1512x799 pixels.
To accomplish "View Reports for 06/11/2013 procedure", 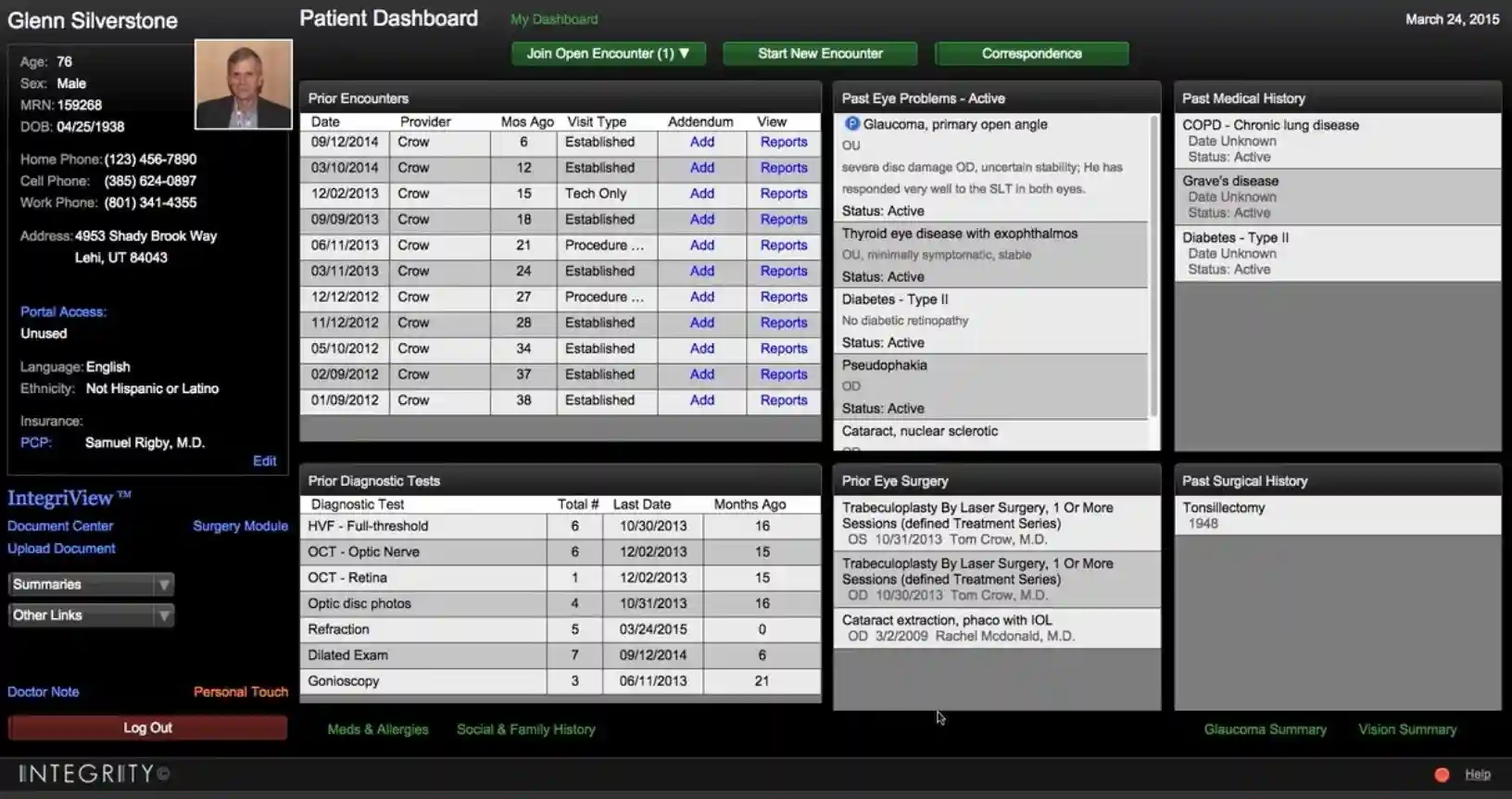I will [784, 246].
